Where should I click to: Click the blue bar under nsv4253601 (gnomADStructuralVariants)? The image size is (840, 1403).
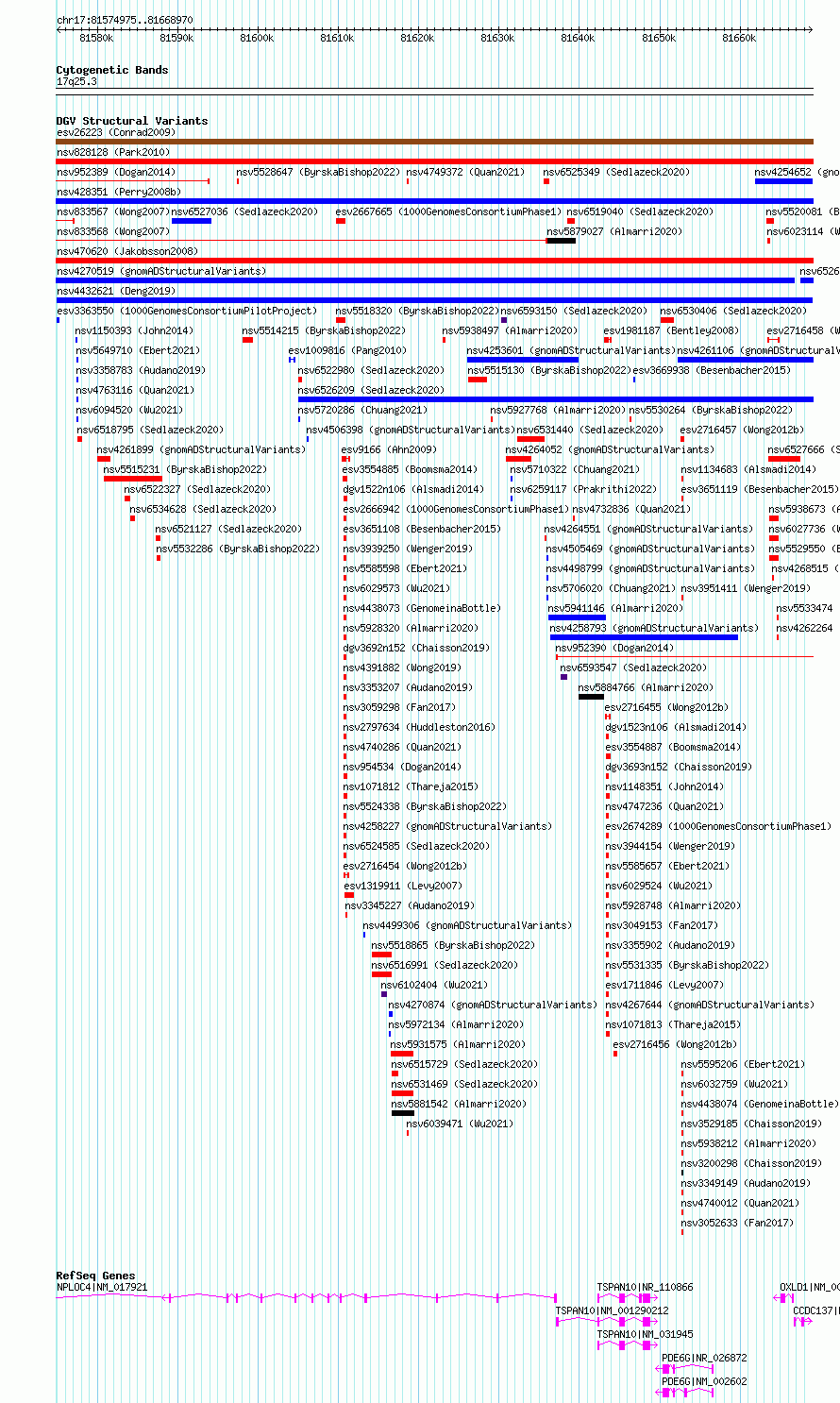(523, 360)
